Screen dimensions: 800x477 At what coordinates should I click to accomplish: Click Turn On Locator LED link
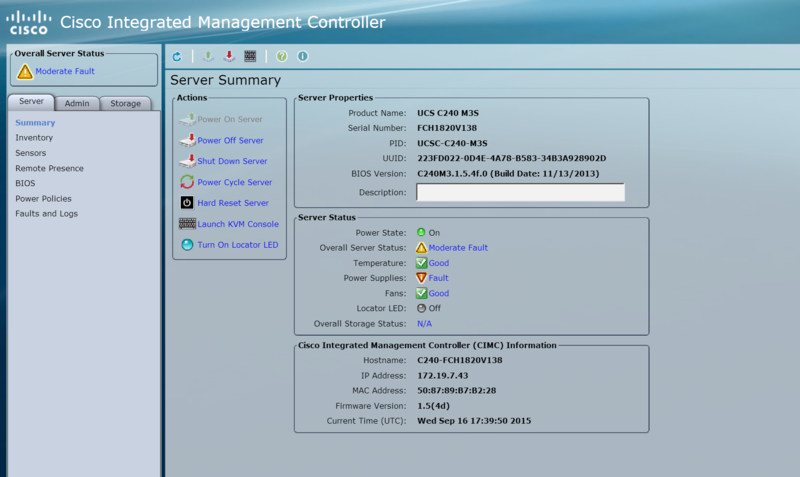point(238,245)
